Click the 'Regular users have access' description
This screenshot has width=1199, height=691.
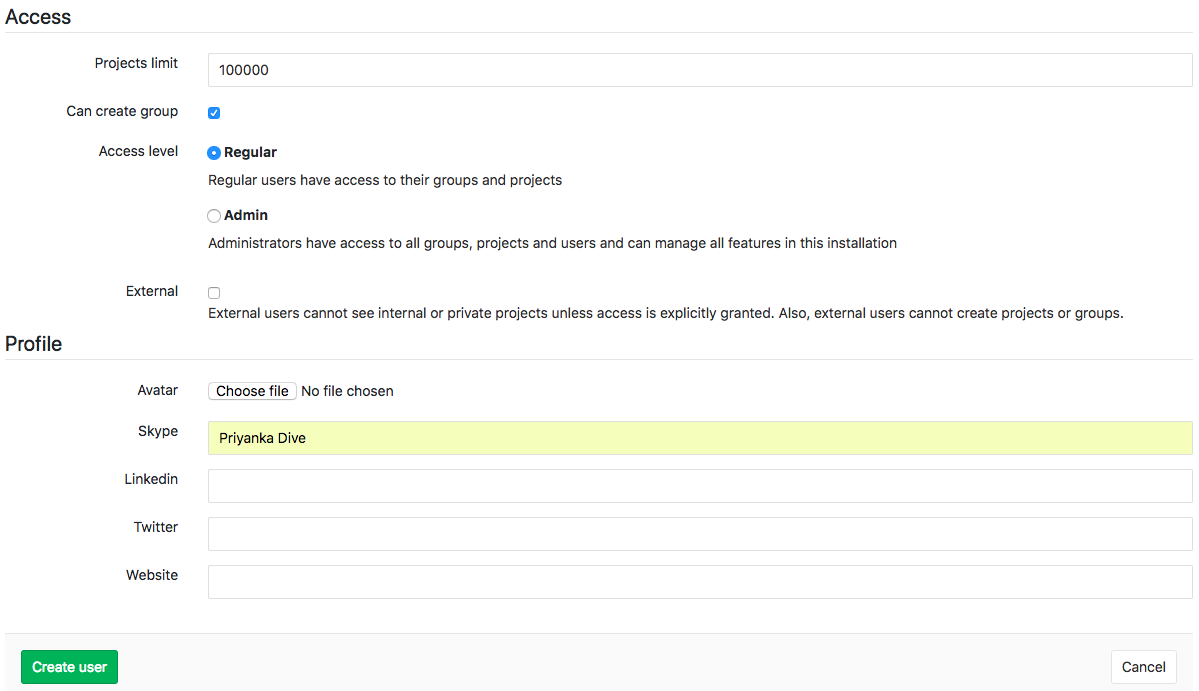pos(385,180)
